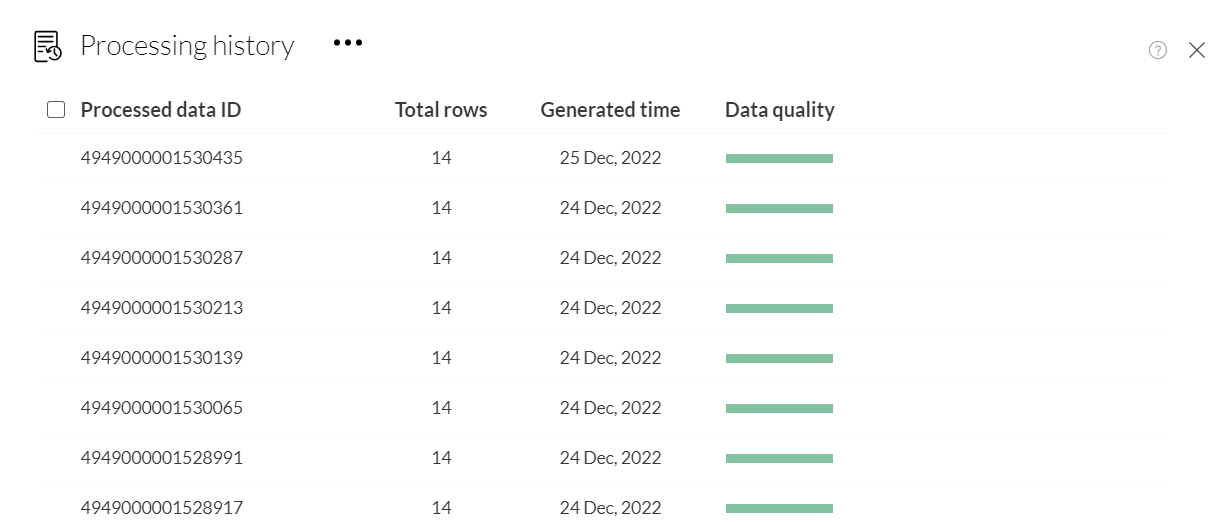Click the entry 4949000001530213
1230x522 pixels.
tap(162, 308)
